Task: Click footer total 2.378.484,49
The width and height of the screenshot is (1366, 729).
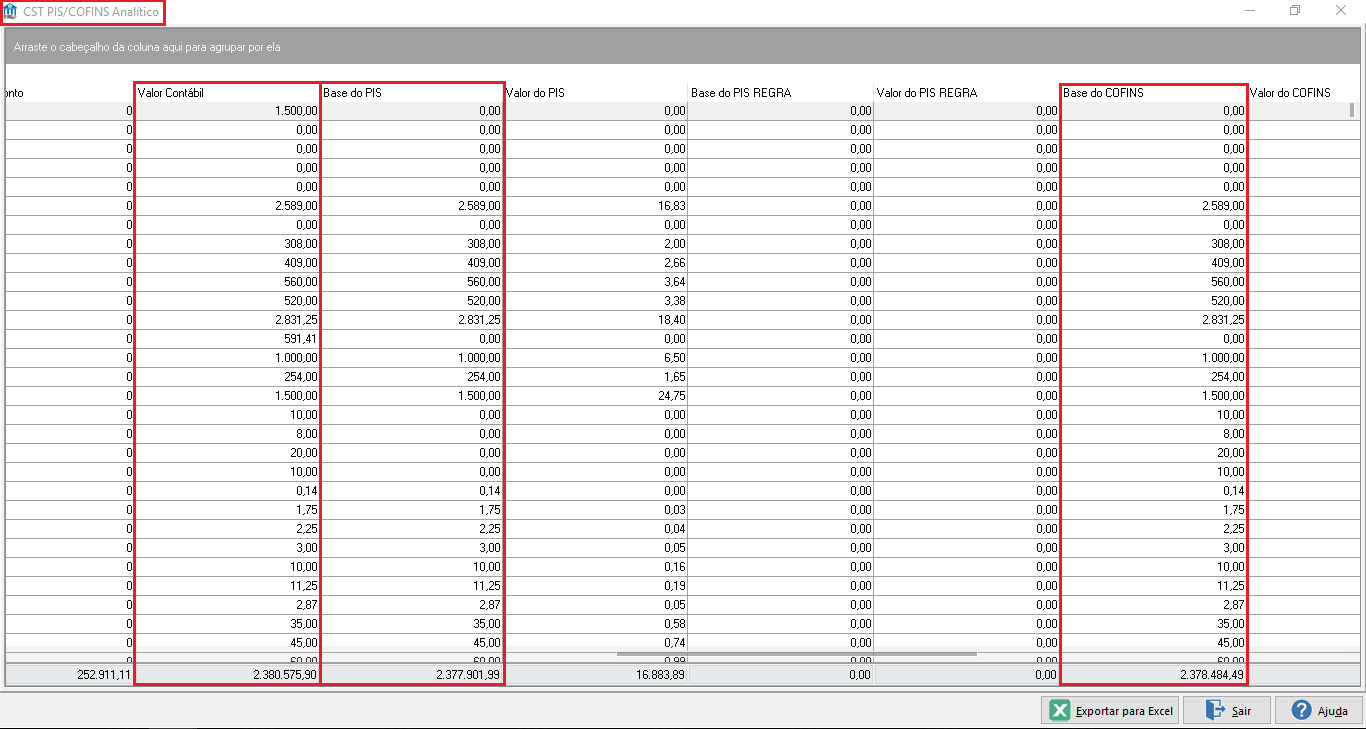Action: point(1154,675)
